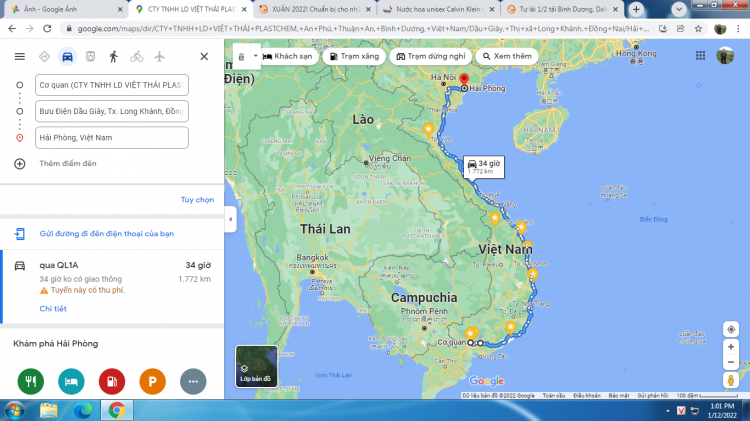The width and height of the screenshot is (750, 421).
Task: Open tab search dropdown
Action: [x=679, y=9]
